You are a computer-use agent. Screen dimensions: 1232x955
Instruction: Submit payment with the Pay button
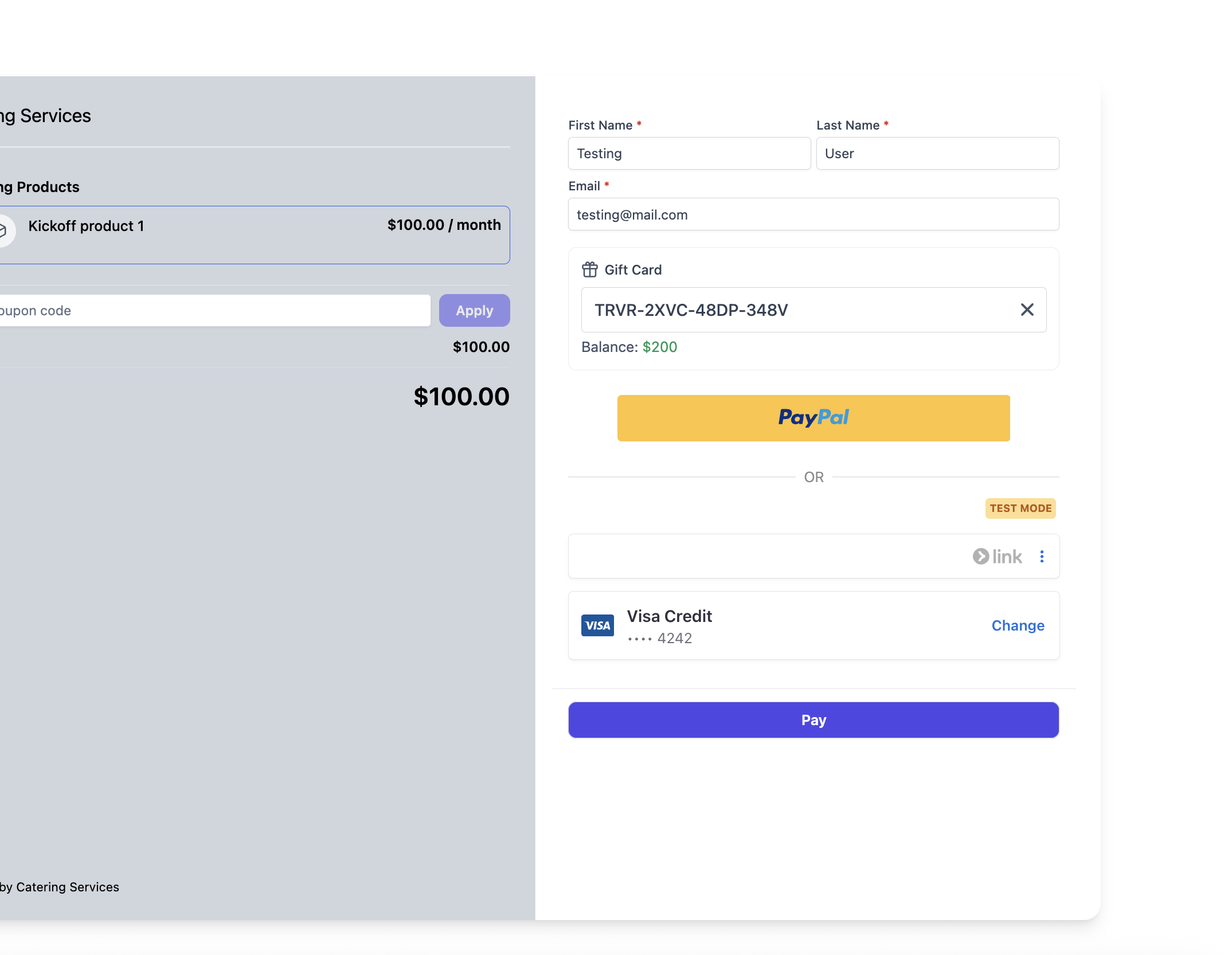click(x=813, y=720)
